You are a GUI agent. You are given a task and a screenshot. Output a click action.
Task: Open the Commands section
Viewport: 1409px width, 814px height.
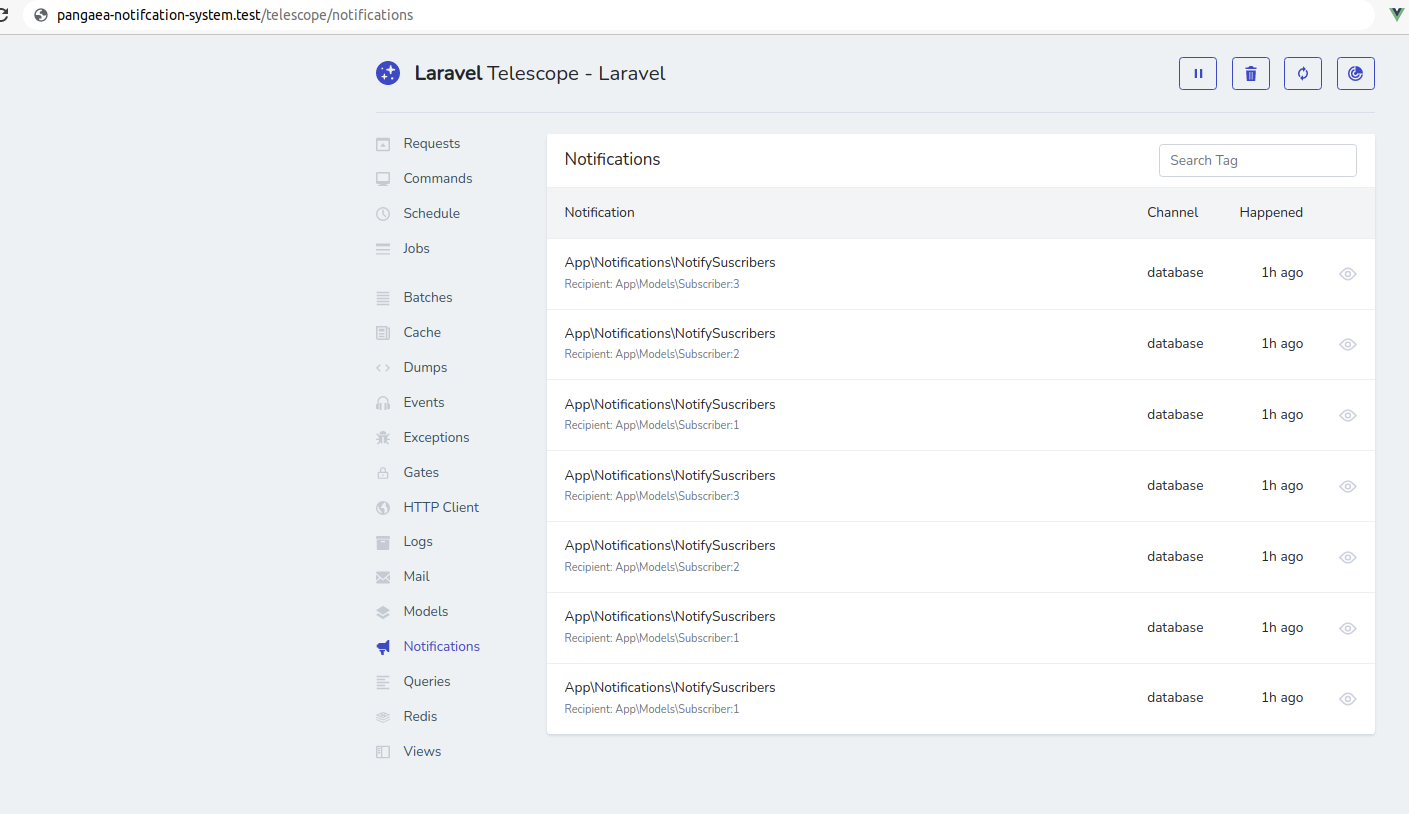[437, 178]
